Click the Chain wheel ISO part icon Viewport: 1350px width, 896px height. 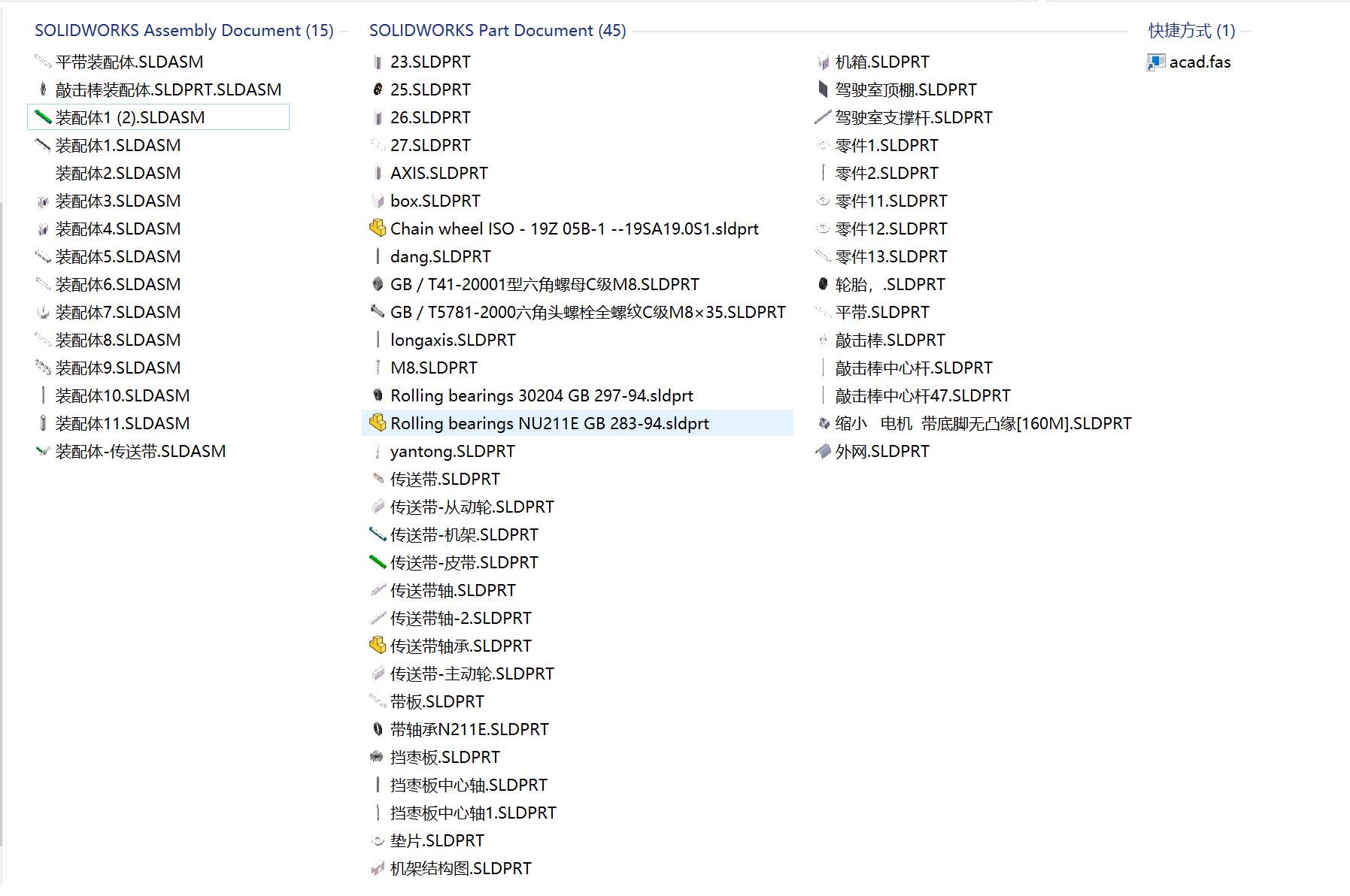(378, 229)
